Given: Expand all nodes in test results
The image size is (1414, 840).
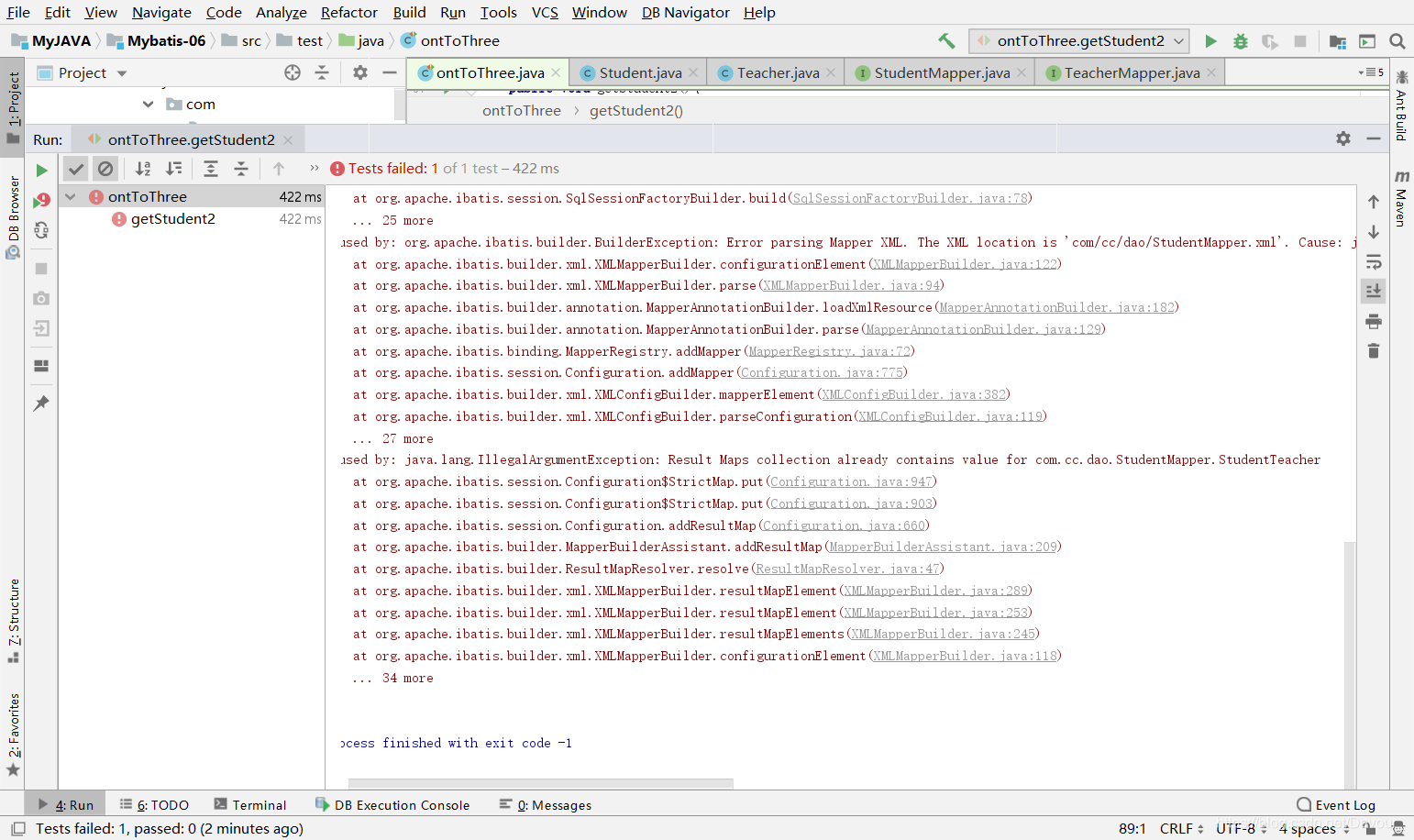Looking at the screenshot, I should [211, 169].
